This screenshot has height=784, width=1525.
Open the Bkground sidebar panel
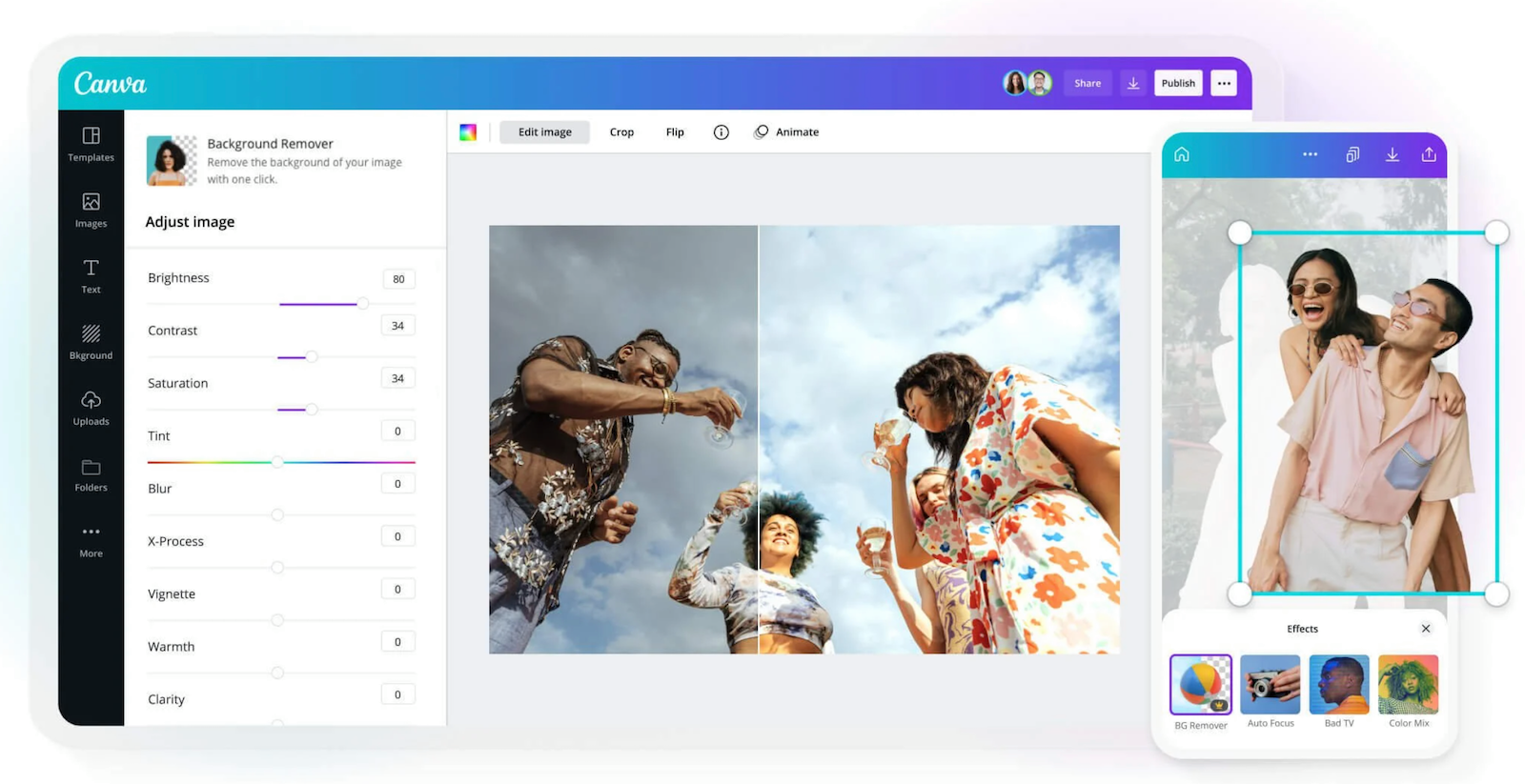click(x=91, y=341)
